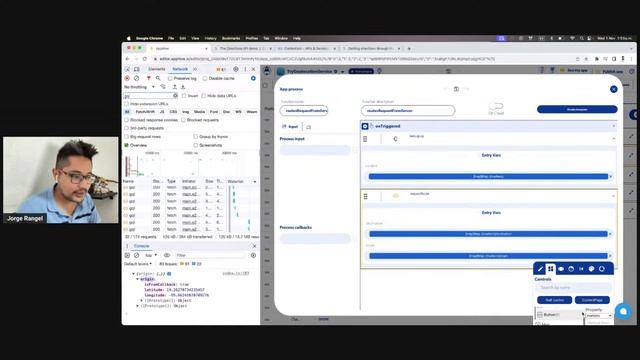
Task: Toggle console live expression eye icon
Action: tap(167, 255)
